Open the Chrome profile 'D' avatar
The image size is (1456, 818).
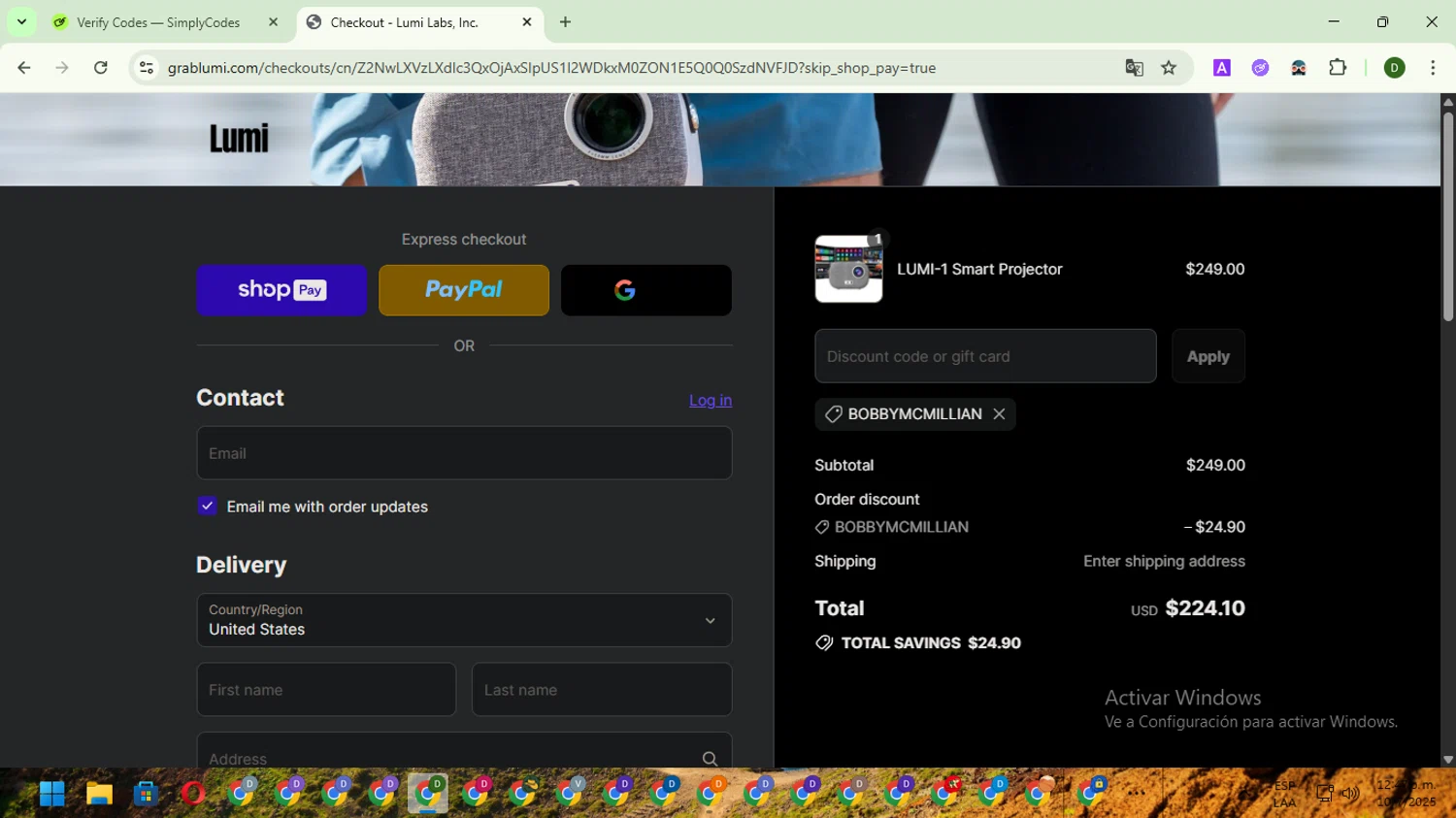click(x=1395, y=68)
